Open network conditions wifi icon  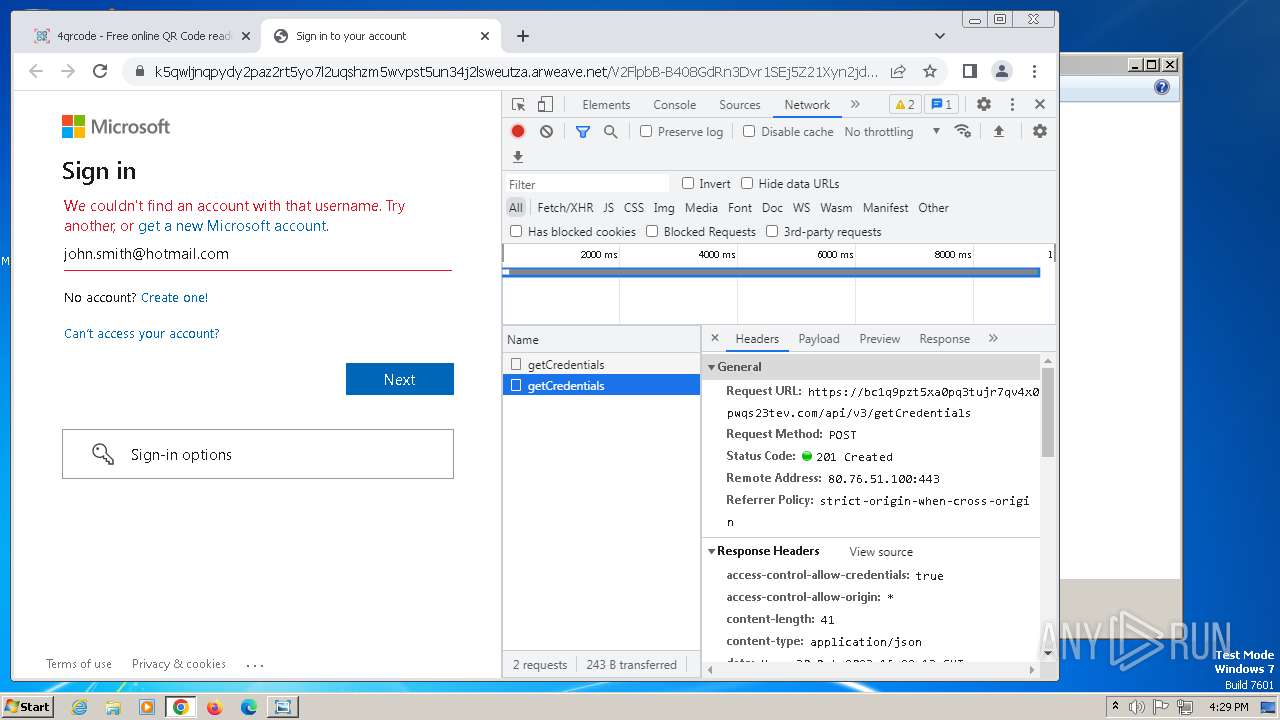coord(963,131)
